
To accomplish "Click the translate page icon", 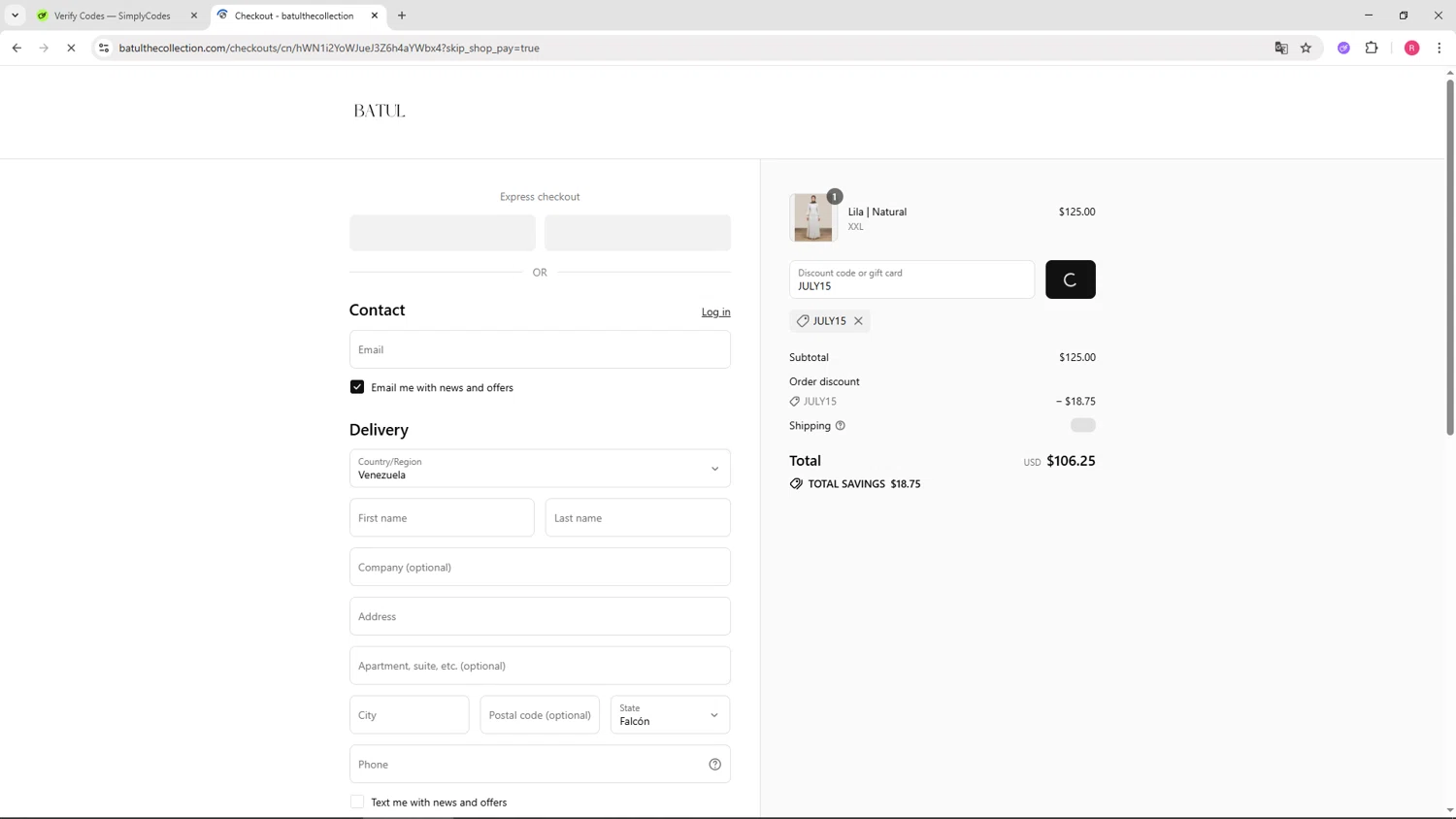I will (x=1281, y=48).
